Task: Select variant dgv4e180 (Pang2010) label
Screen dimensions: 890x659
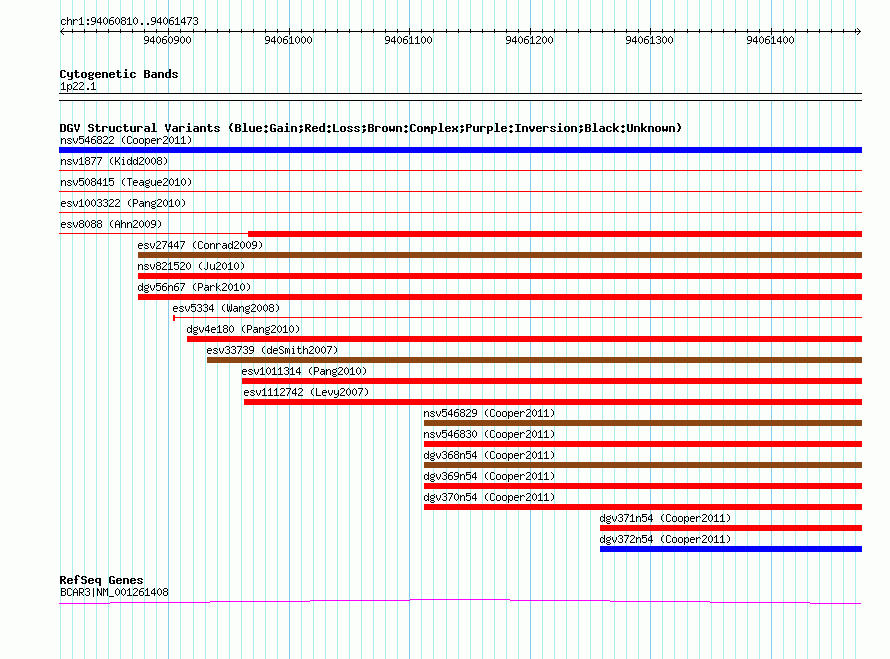Action: 244,329
